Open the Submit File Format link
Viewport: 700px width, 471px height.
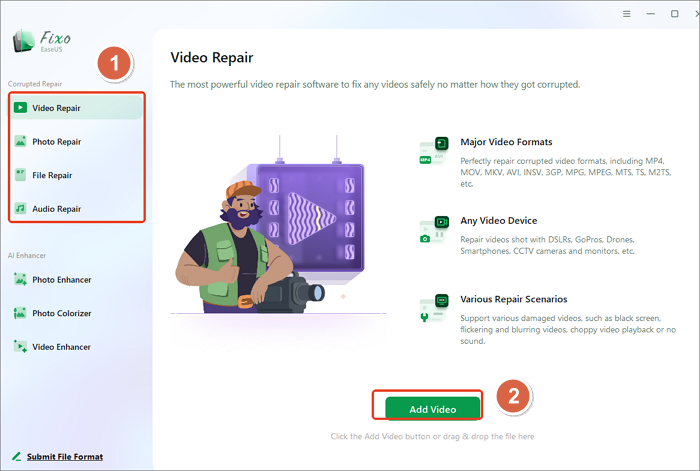click(x=65, y=456)
